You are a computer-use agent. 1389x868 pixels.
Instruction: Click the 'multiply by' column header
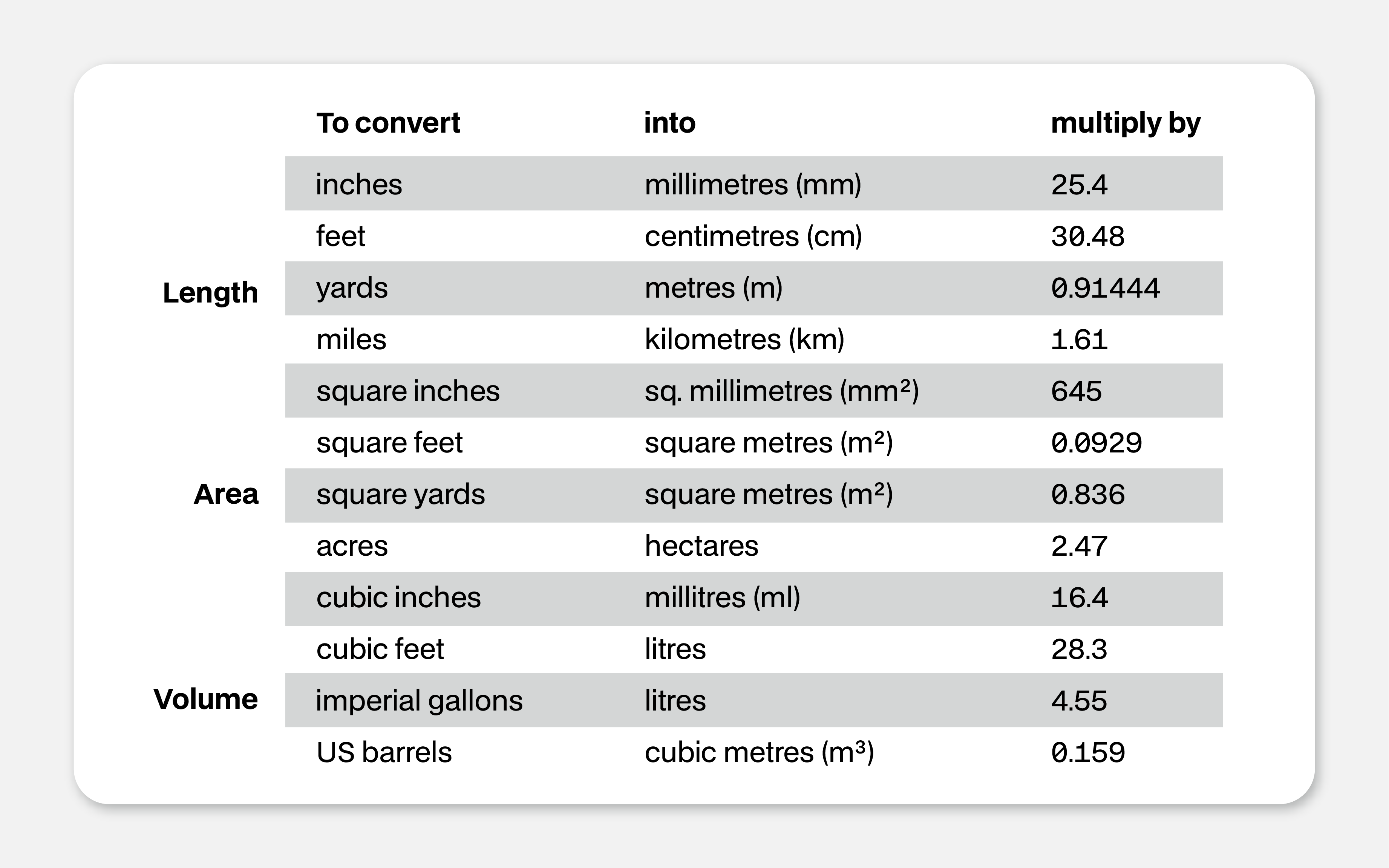pos(1126,123)
